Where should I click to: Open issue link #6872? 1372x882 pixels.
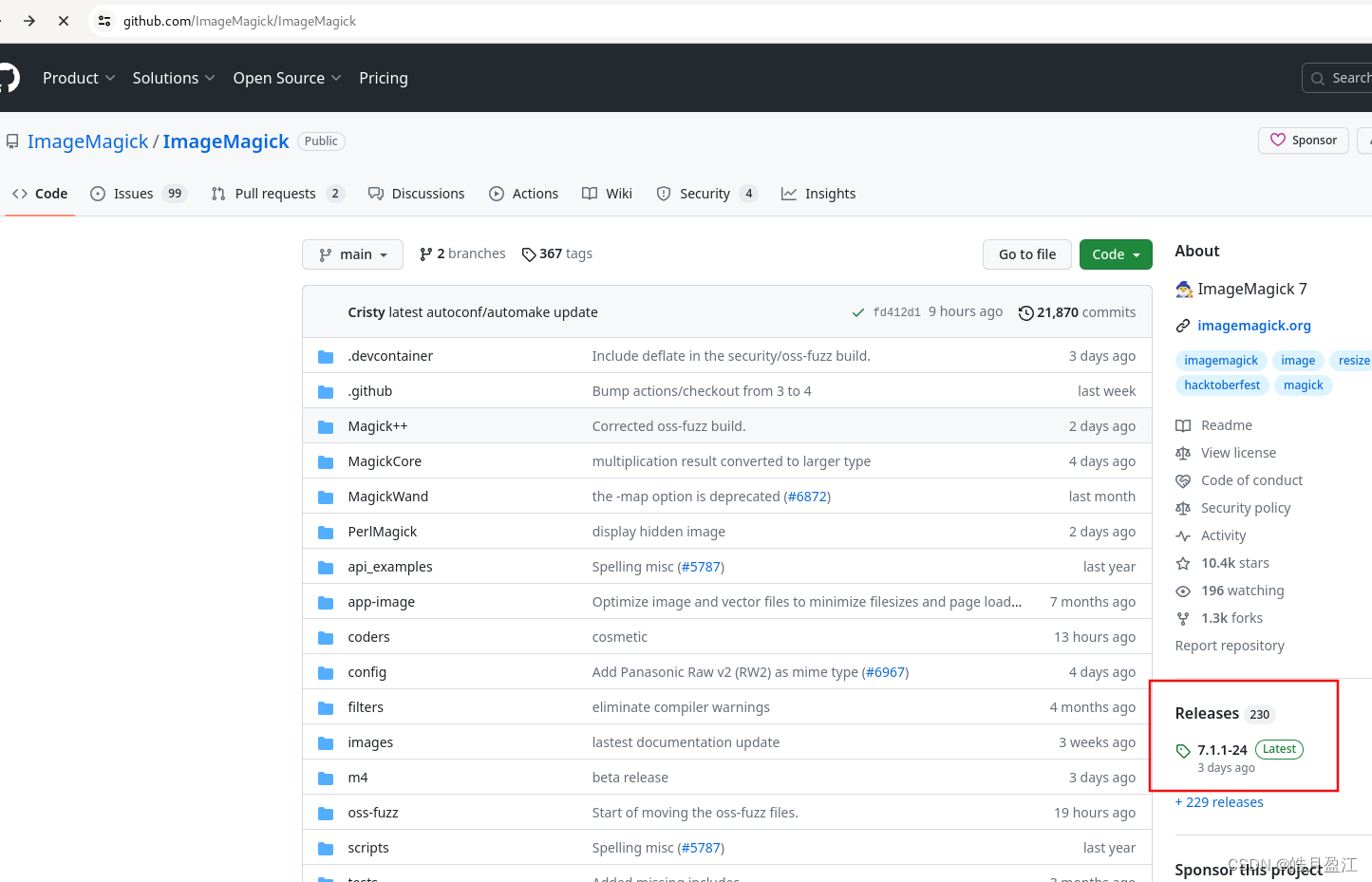pyautogui.click(x=807, y=497)
